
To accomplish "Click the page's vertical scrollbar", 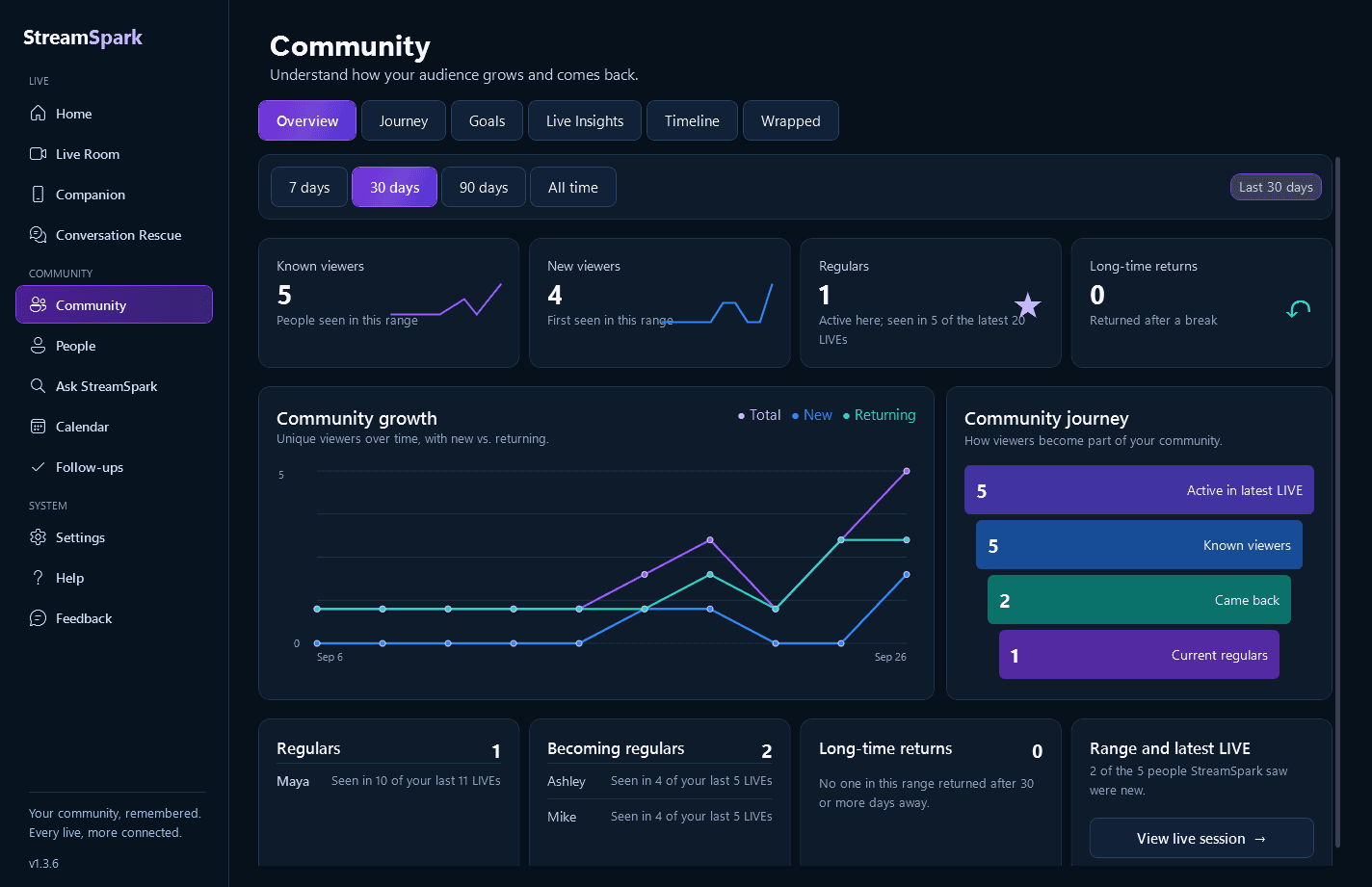I will (1337, 501).
